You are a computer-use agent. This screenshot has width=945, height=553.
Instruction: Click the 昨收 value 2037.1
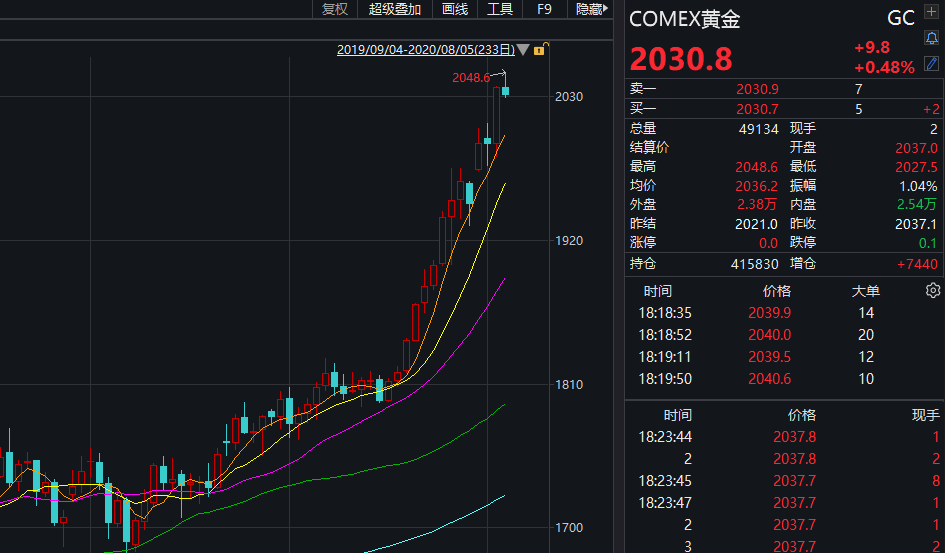(x=916, y=224)
